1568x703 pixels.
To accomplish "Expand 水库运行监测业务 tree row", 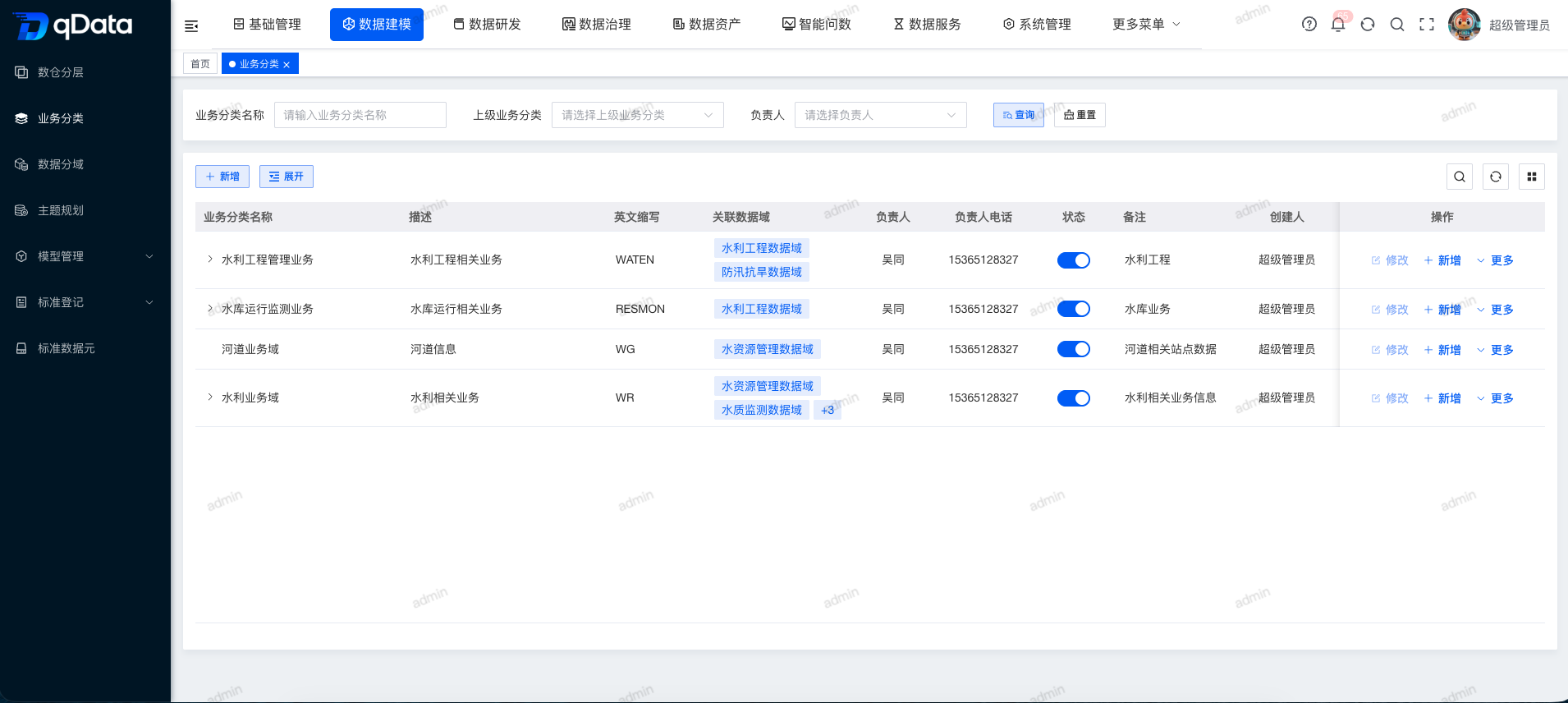I will [210, 309].
